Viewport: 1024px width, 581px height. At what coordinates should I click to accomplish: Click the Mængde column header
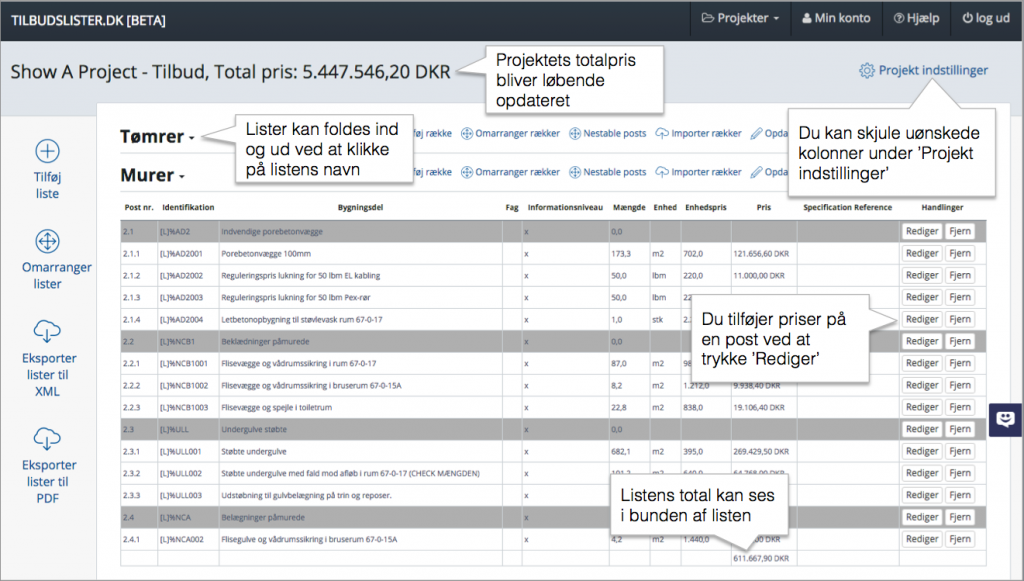click(629, 208)
